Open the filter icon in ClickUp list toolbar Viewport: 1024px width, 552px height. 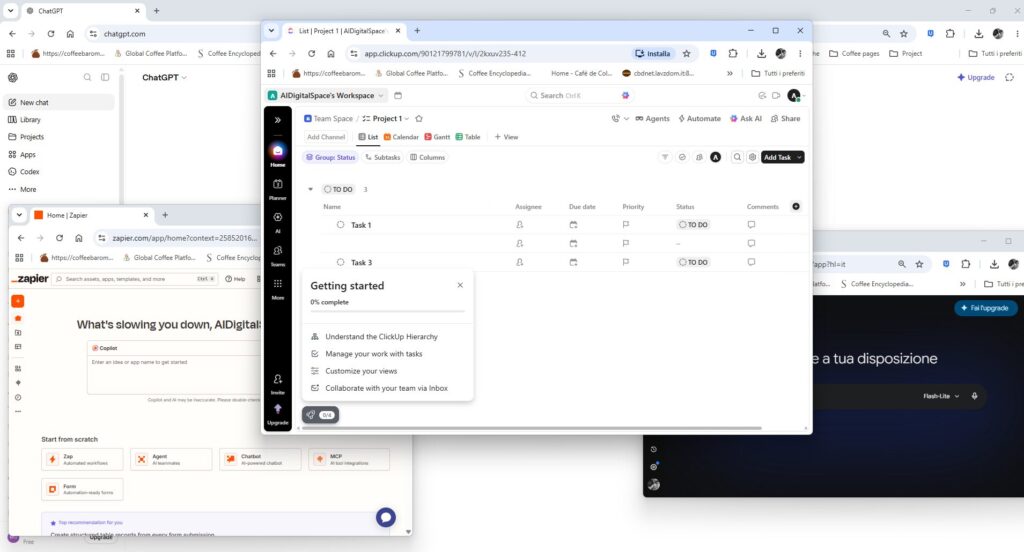click(665, 157)
